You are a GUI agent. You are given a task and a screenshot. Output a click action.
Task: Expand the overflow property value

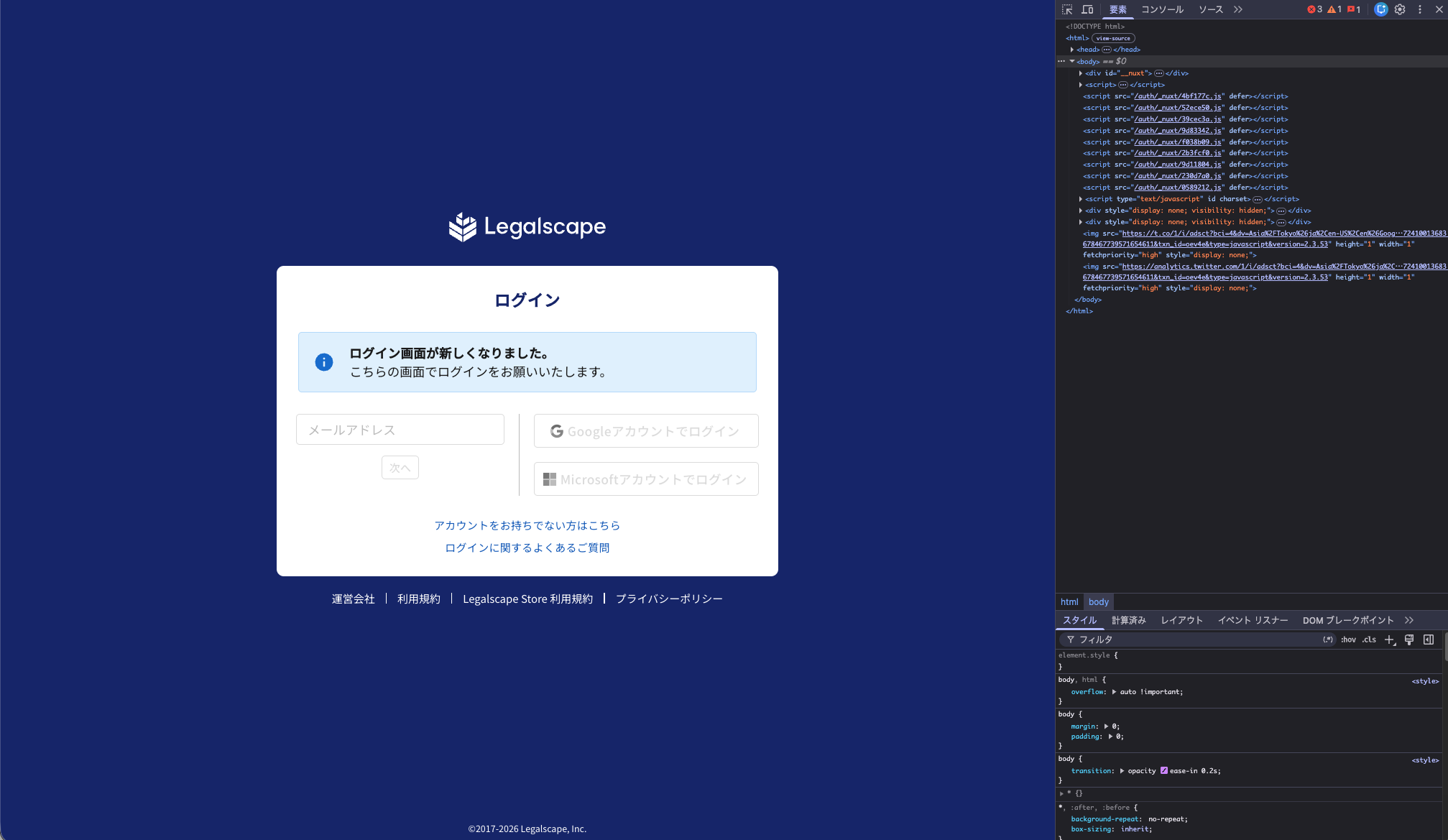pyautogui.click(x=1114, y=692)
